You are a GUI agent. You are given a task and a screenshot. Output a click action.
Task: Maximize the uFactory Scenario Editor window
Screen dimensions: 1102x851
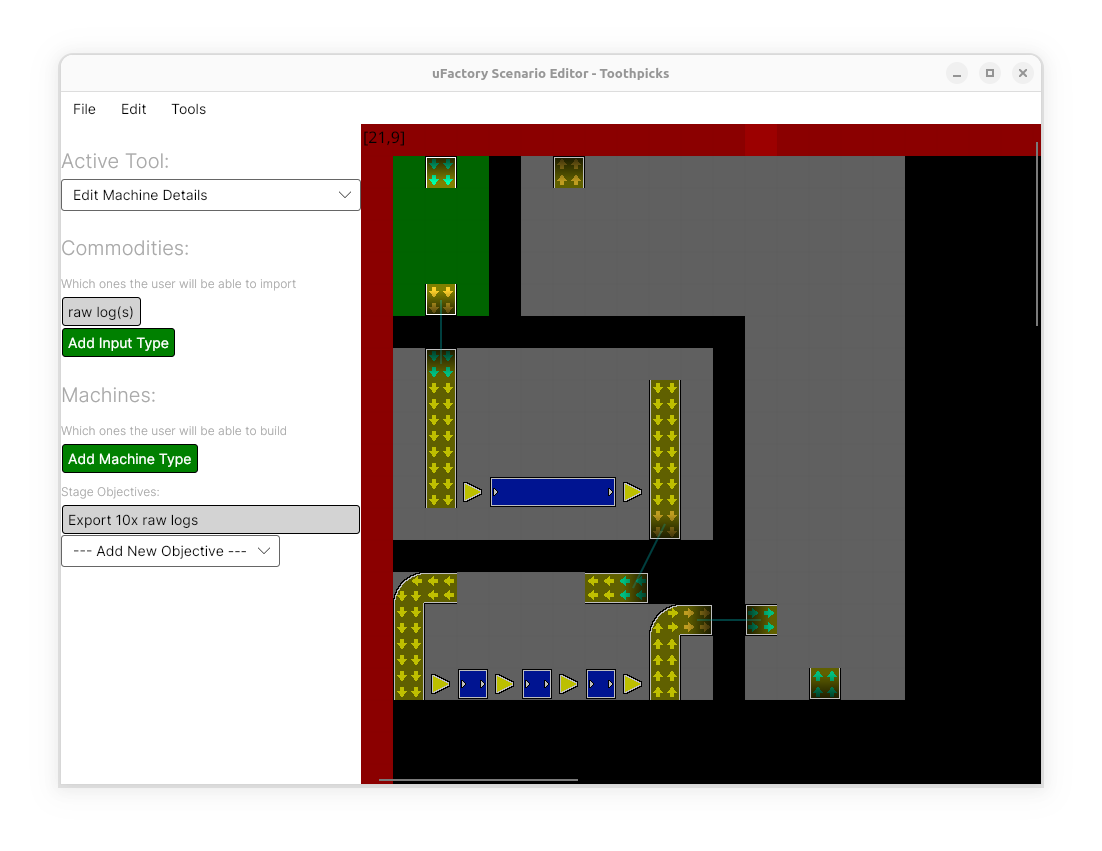coord(990,73)
